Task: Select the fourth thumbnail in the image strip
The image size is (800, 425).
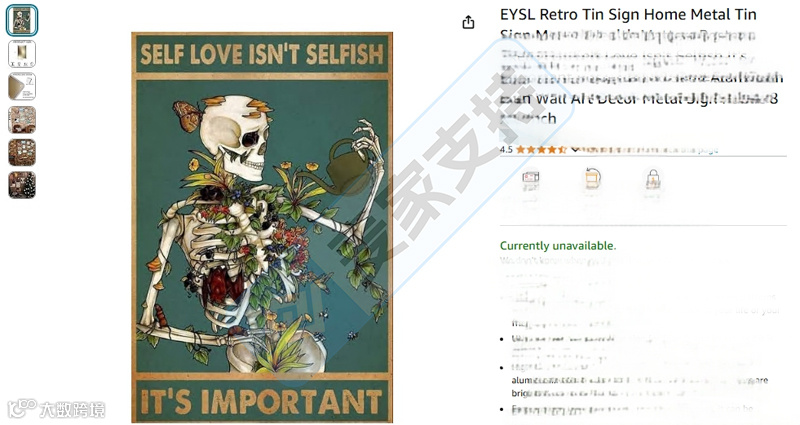Action: click(22, 119)
